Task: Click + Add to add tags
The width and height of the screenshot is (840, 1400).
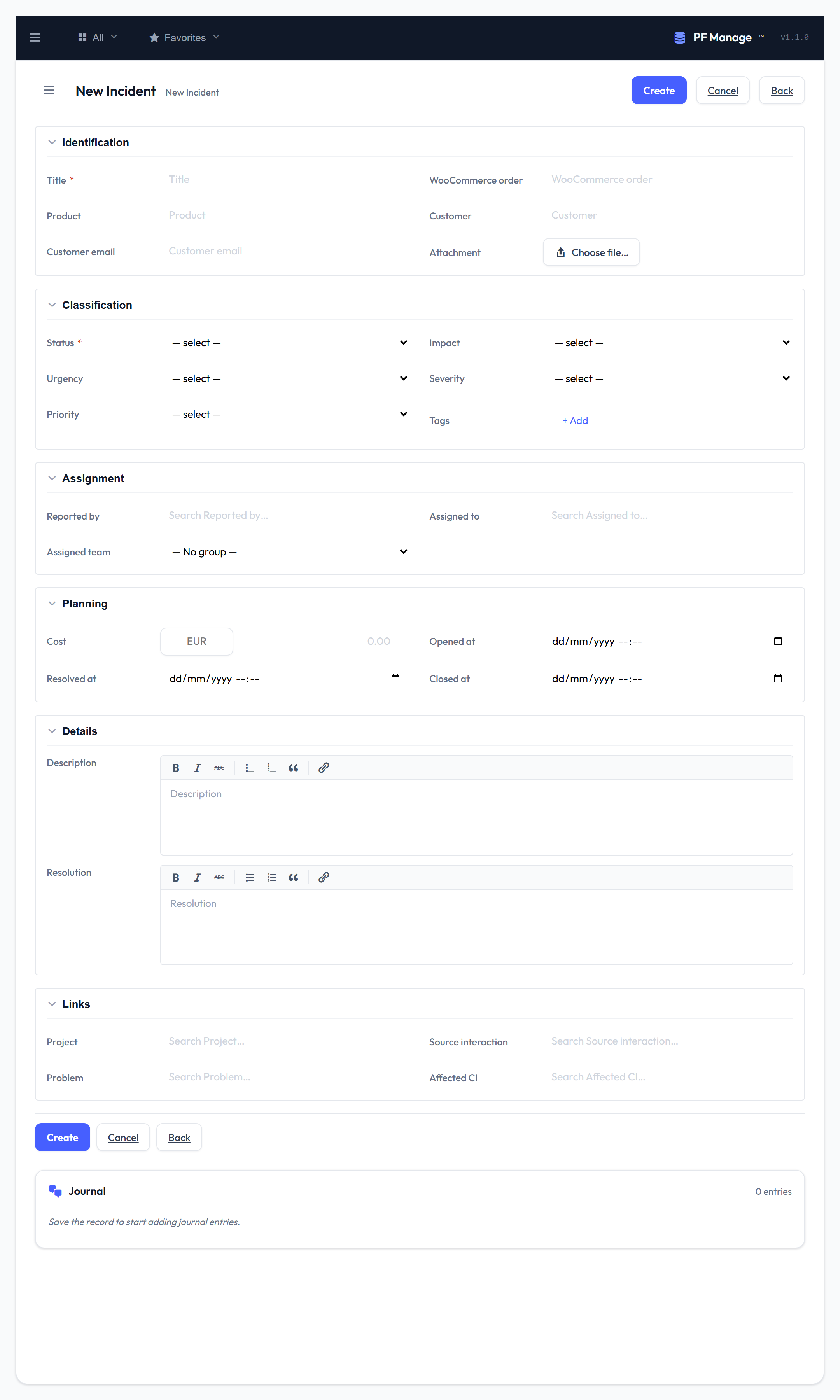Action: coord(575,420)
